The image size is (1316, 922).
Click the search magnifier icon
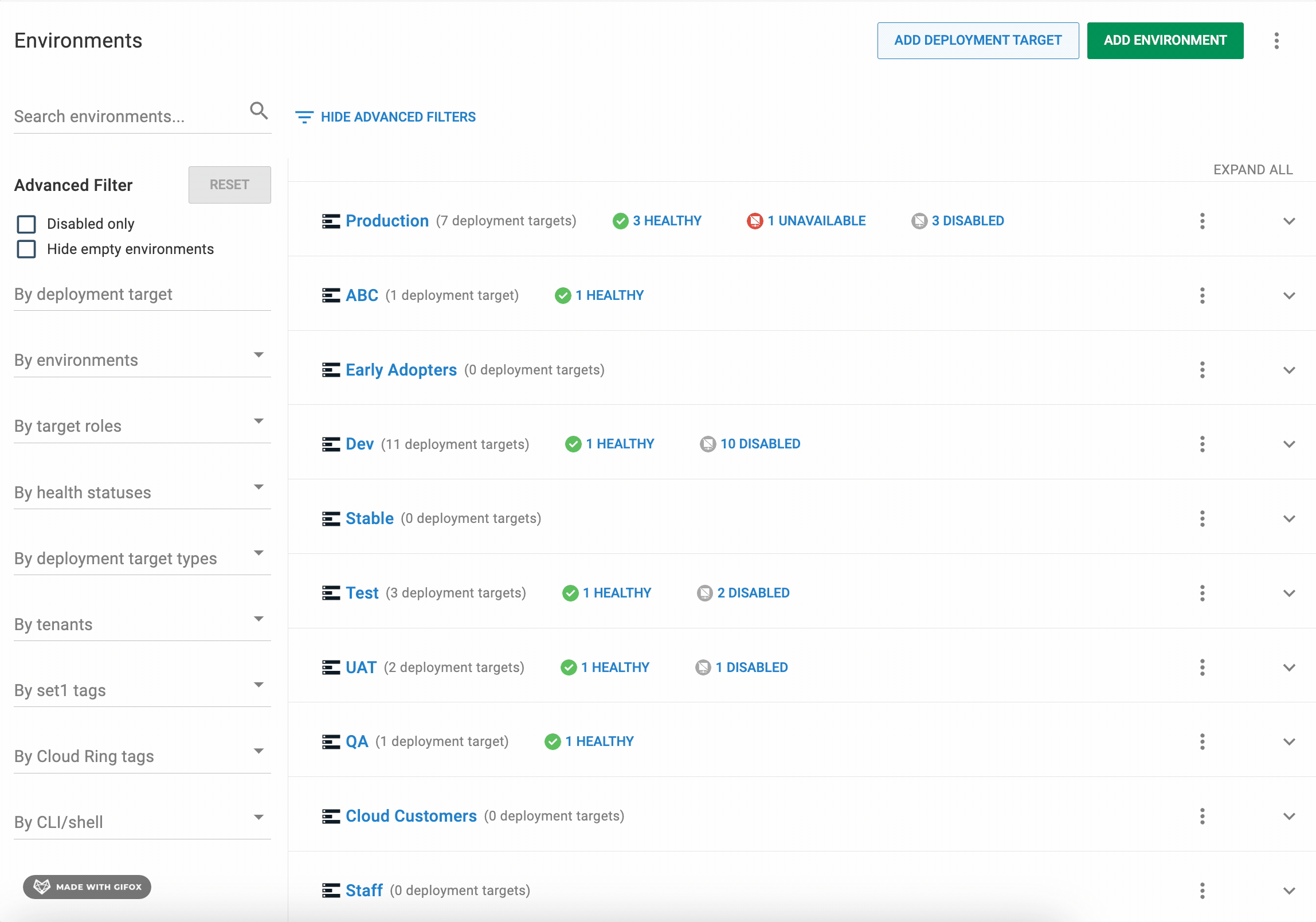click(x=259, y=111)
